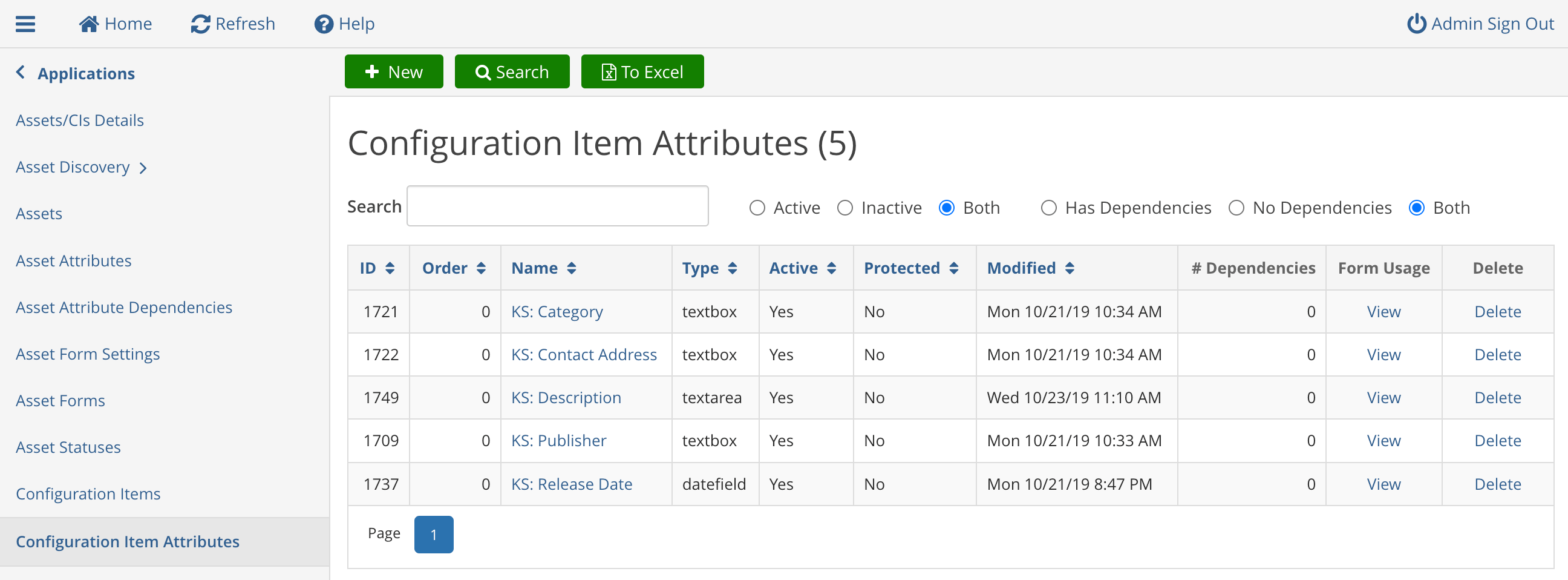Open the Search panel
1568x580 pixels.
coord(512,71)
